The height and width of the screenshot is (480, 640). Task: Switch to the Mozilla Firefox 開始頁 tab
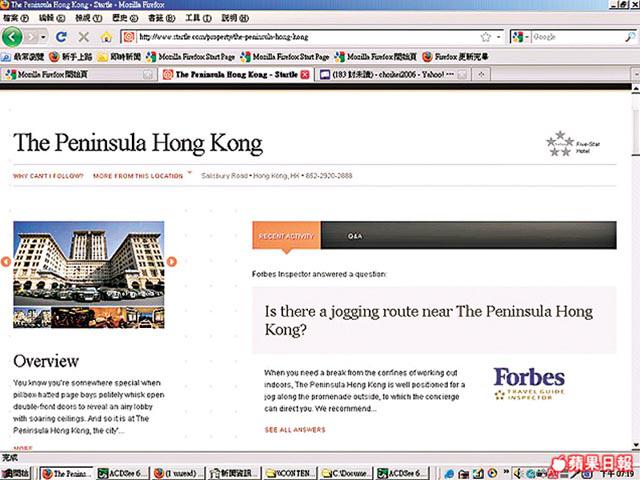click(x=78, y=74)
